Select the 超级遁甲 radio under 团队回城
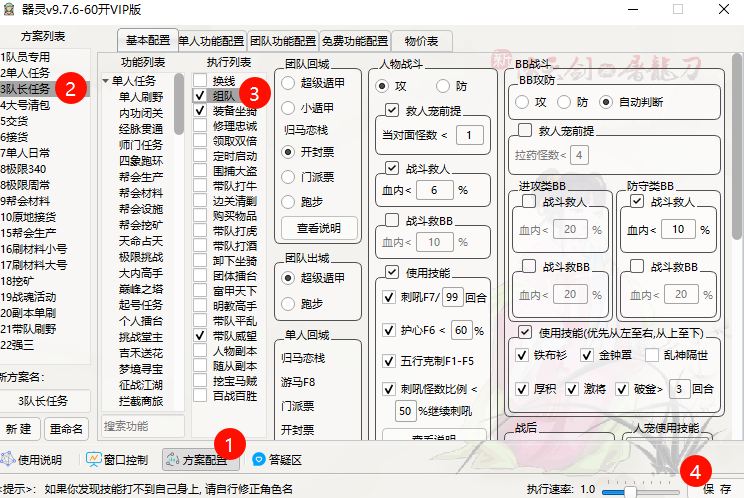 [x=290, y=83]
